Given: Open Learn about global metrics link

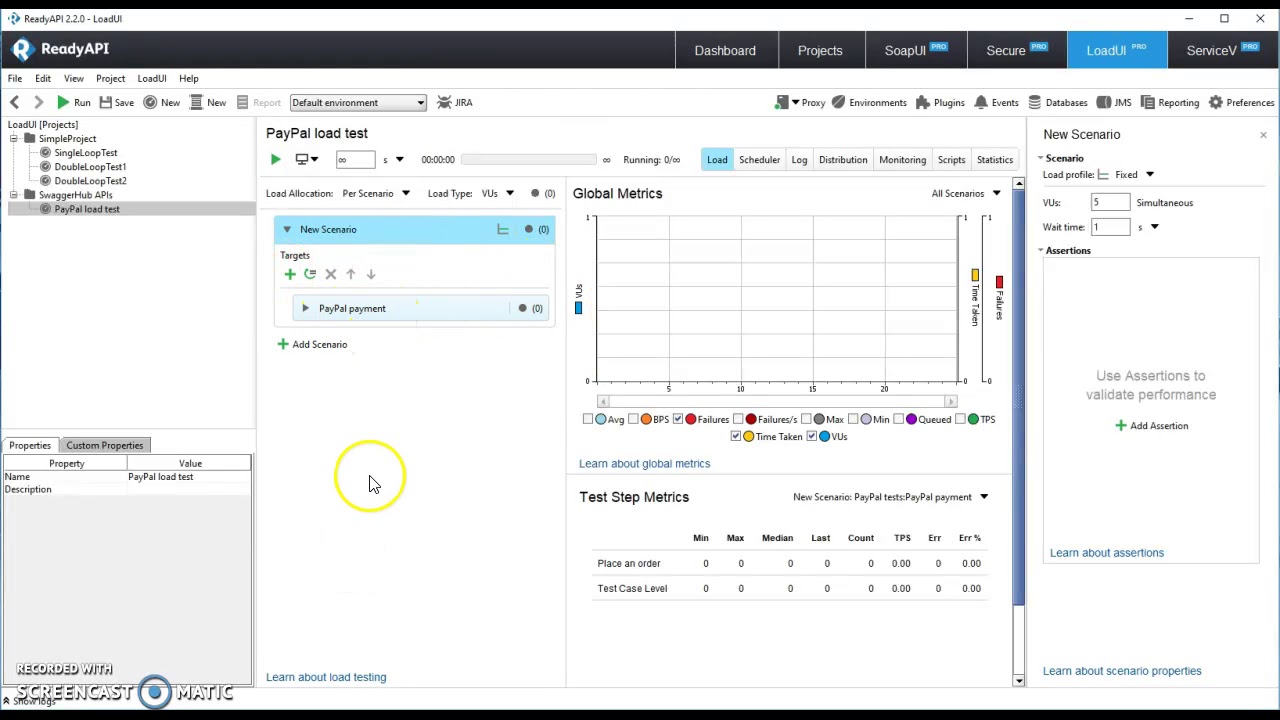Looking at the screenshot, I should (644, 463).
